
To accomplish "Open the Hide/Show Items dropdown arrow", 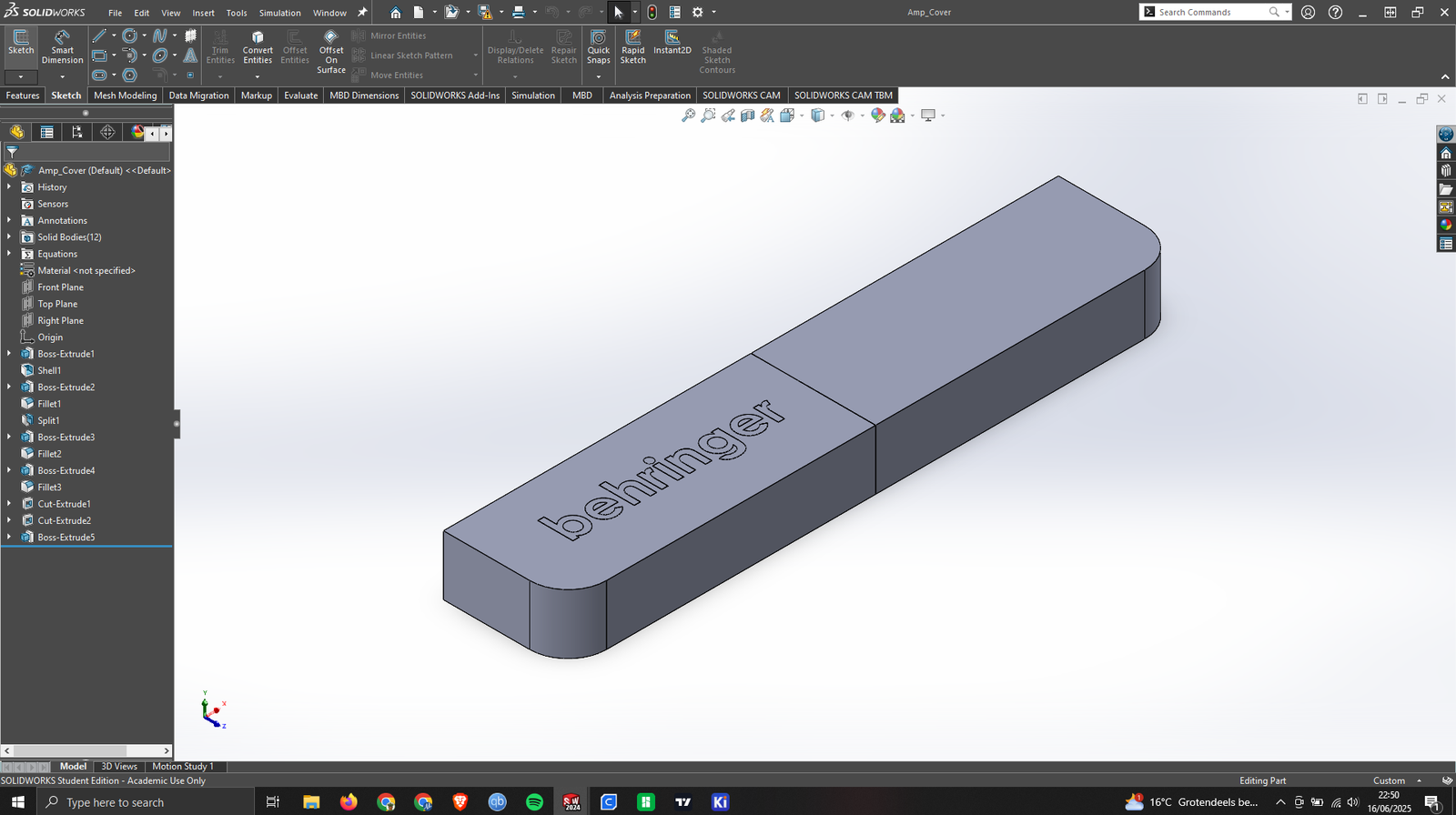I will [x=862, y=116].
